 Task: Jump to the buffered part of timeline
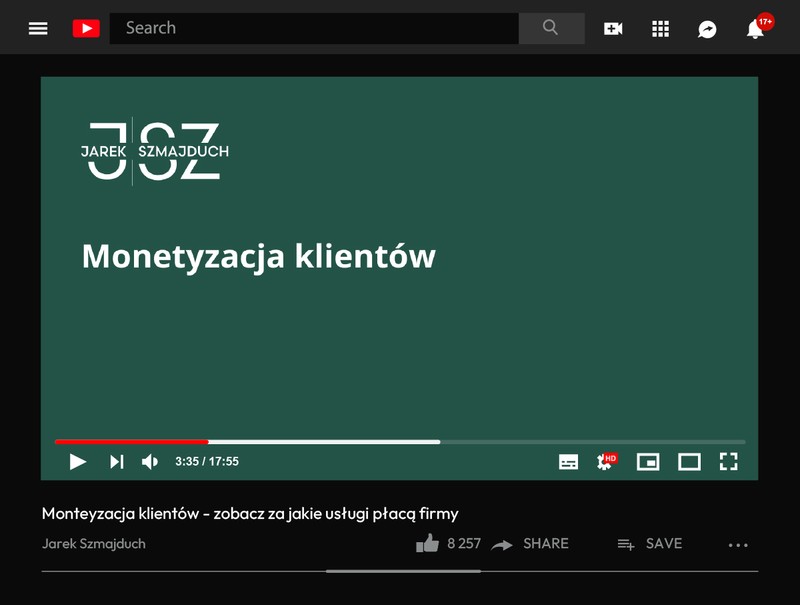click(324, 442)
